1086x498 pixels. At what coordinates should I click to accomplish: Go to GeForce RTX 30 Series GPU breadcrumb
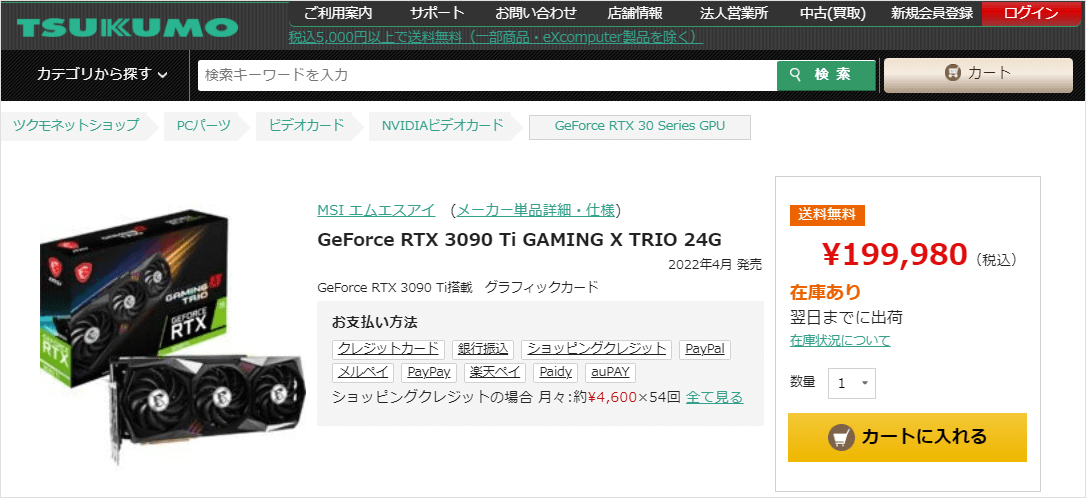pyautogui.click(x=640, y=126)
